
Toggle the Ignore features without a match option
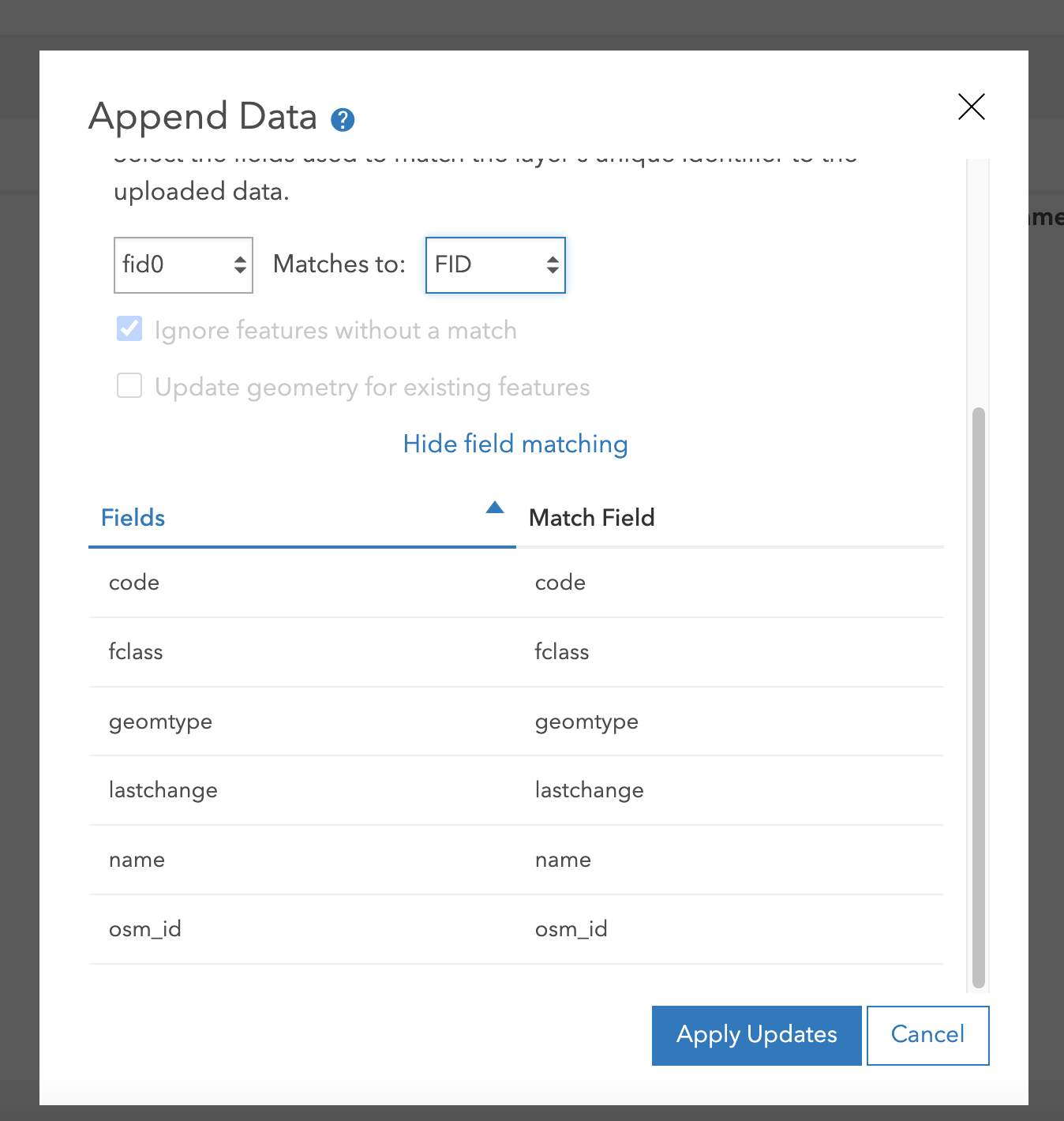[129, 329]
